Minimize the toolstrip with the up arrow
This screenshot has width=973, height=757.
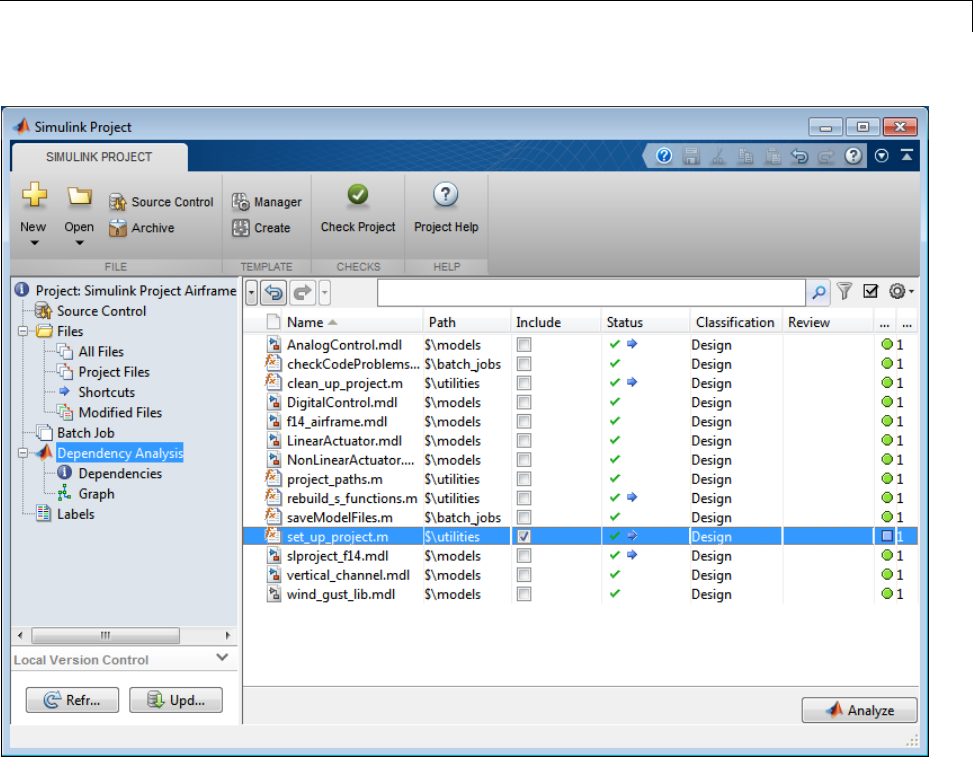tap(907, 156)
